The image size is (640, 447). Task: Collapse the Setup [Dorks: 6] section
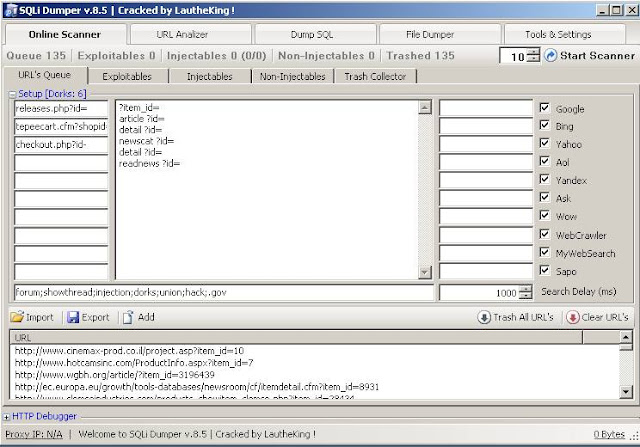pos(12,94)
